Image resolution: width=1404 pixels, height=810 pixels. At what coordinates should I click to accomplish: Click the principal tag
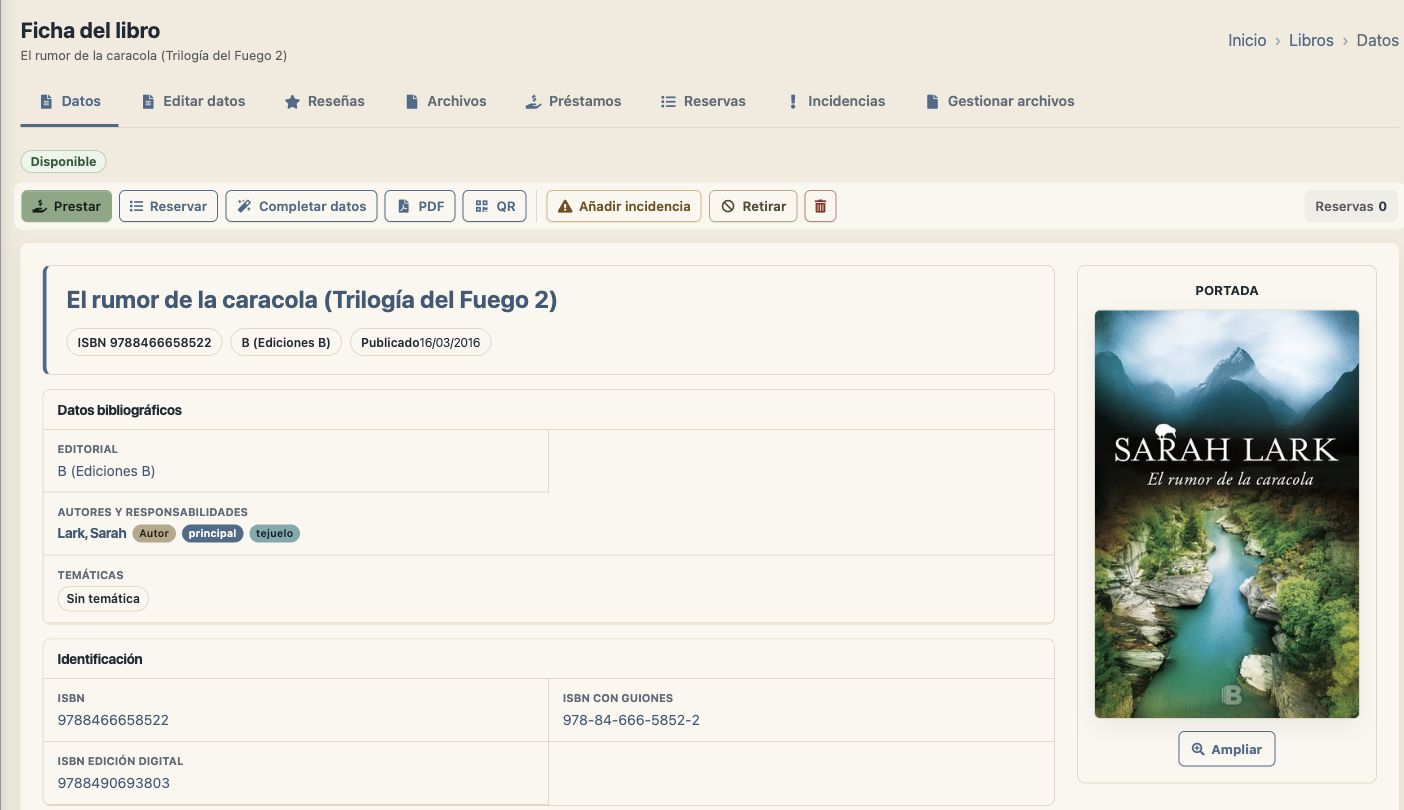coord(213,533)
